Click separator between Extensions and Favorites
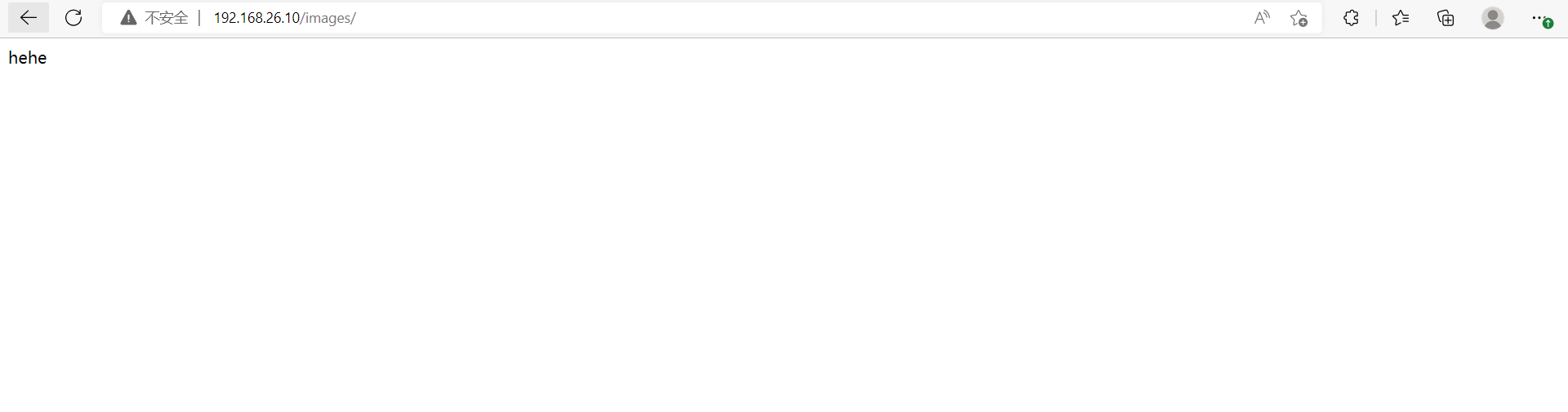This screenshot has height=412, width=1568. 1376,18
